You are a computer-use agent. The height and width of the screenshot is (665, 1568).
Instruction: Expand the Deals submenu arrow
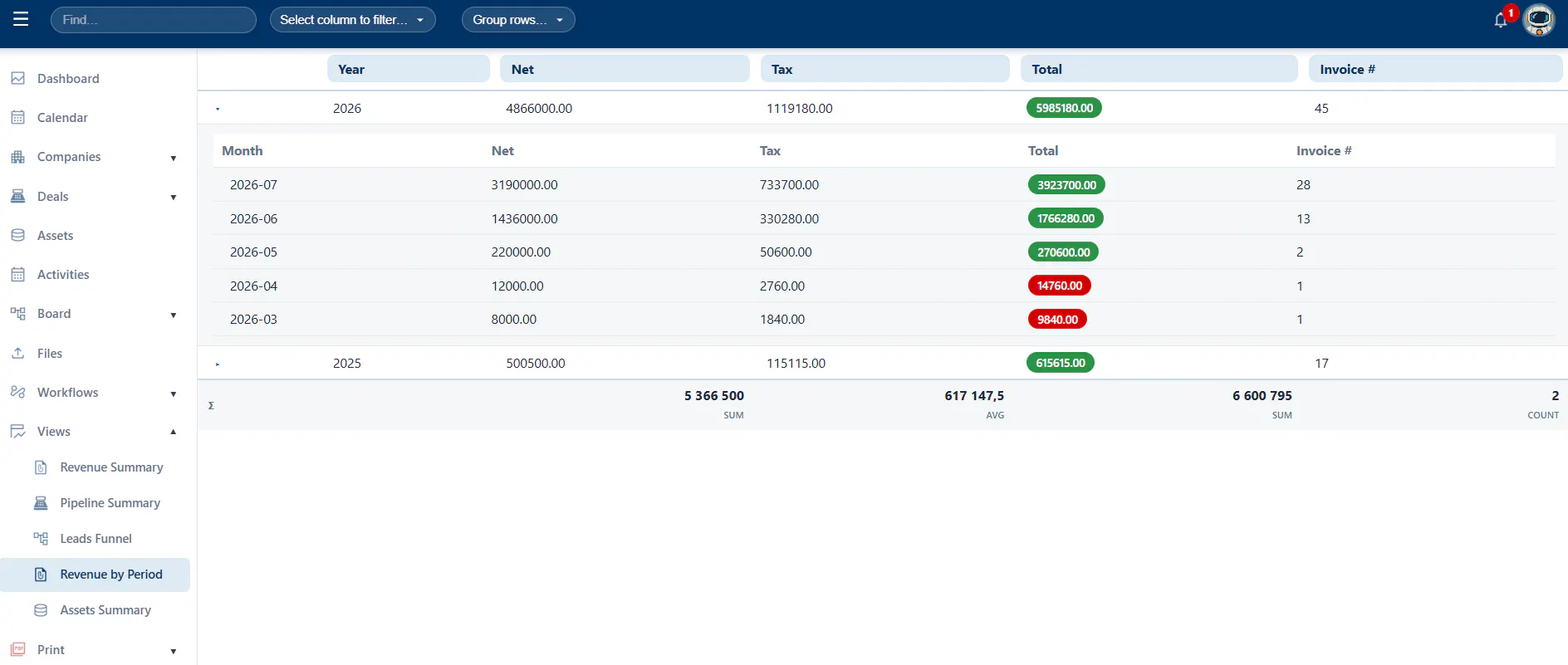[x=174, y=197]
